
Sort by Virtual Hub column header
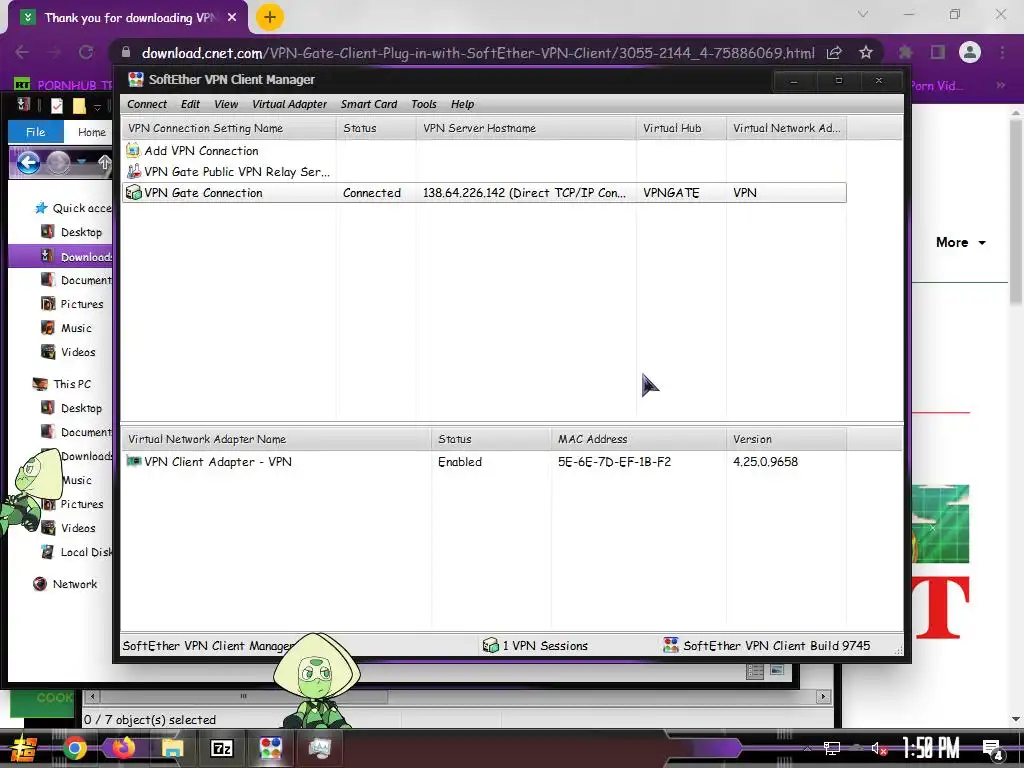coord(681,128)
